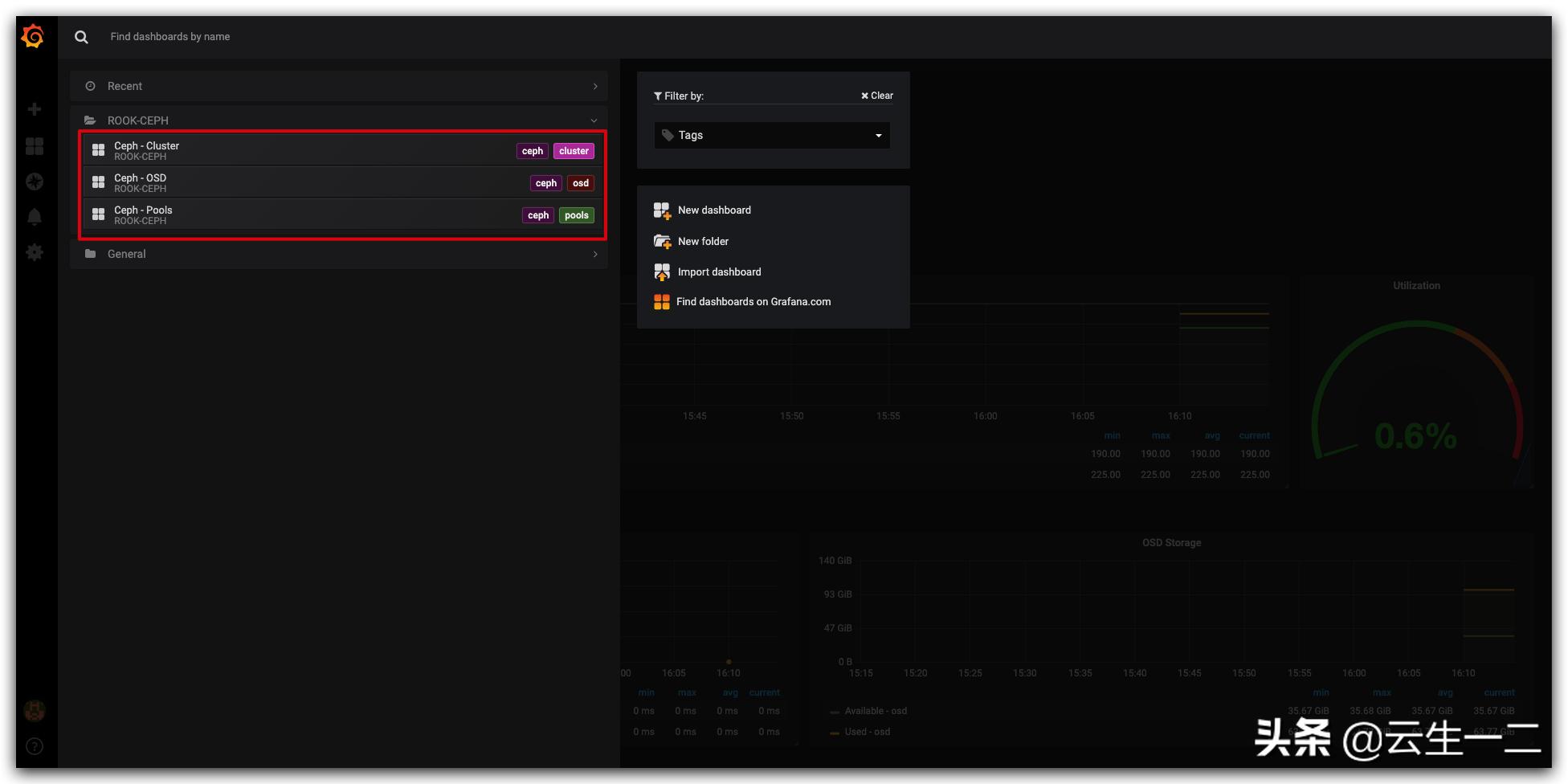Open the Dashboards grid icon in sidebar

click(35, 146)
